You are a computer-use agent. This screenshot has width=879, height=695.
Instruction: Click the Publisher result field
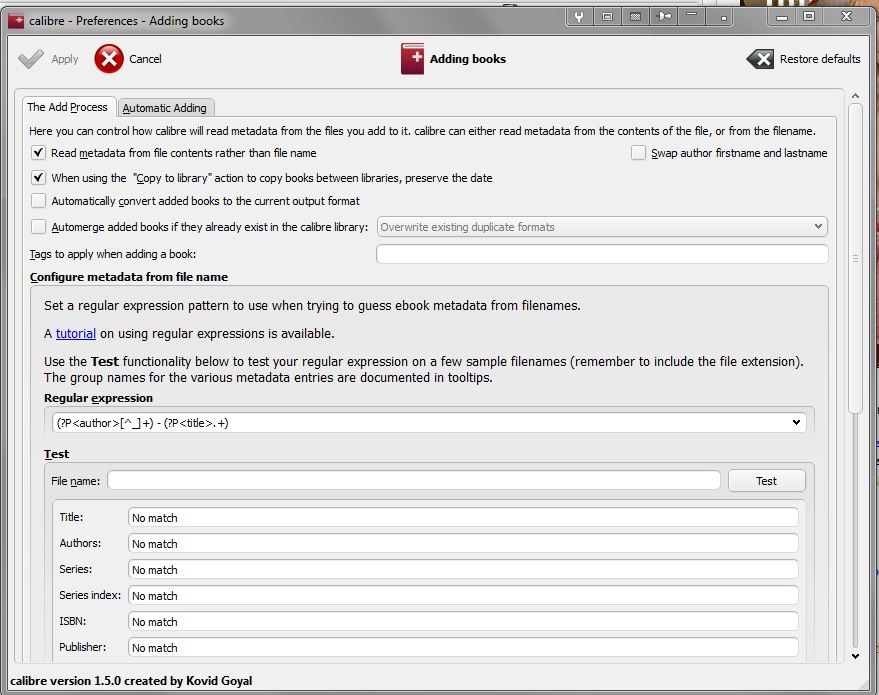point(463,647)
